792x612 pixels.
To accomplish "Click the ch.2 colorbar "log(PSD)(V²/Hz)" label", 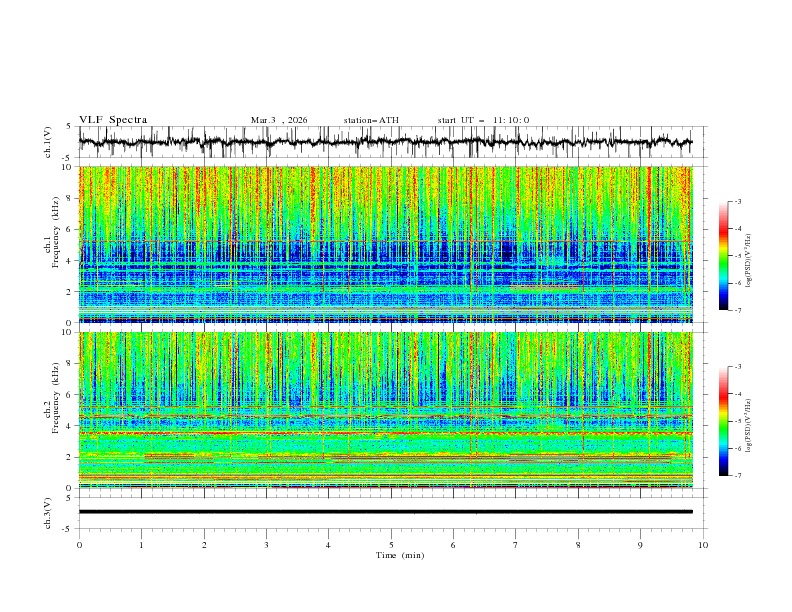I will [749, 426].
